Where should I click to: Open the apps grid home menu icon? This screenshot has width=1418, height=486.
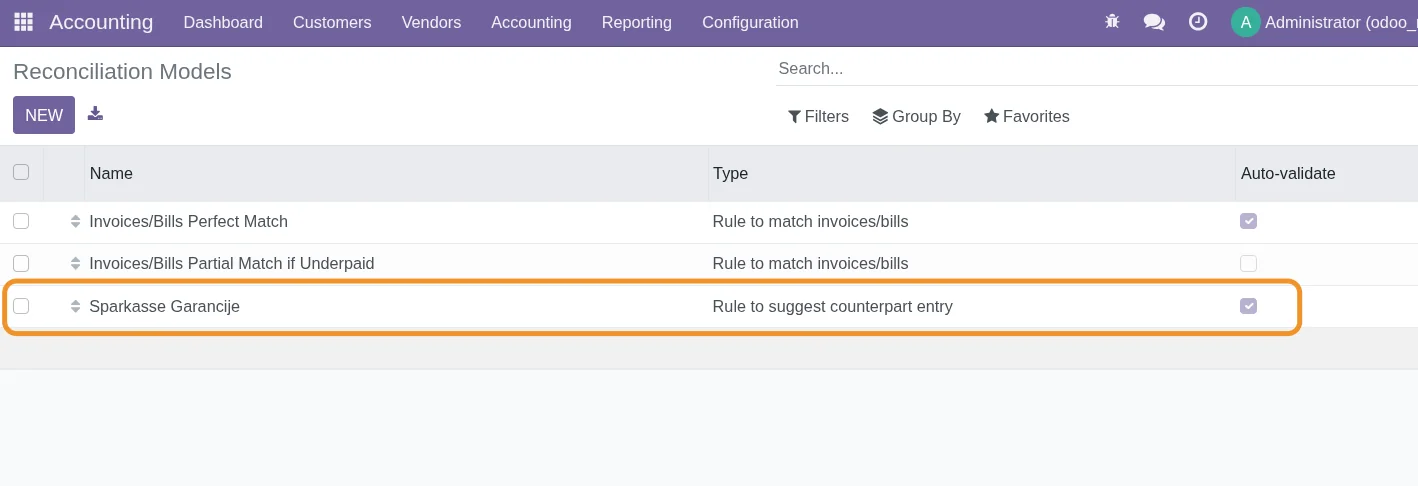coord(23,22)
